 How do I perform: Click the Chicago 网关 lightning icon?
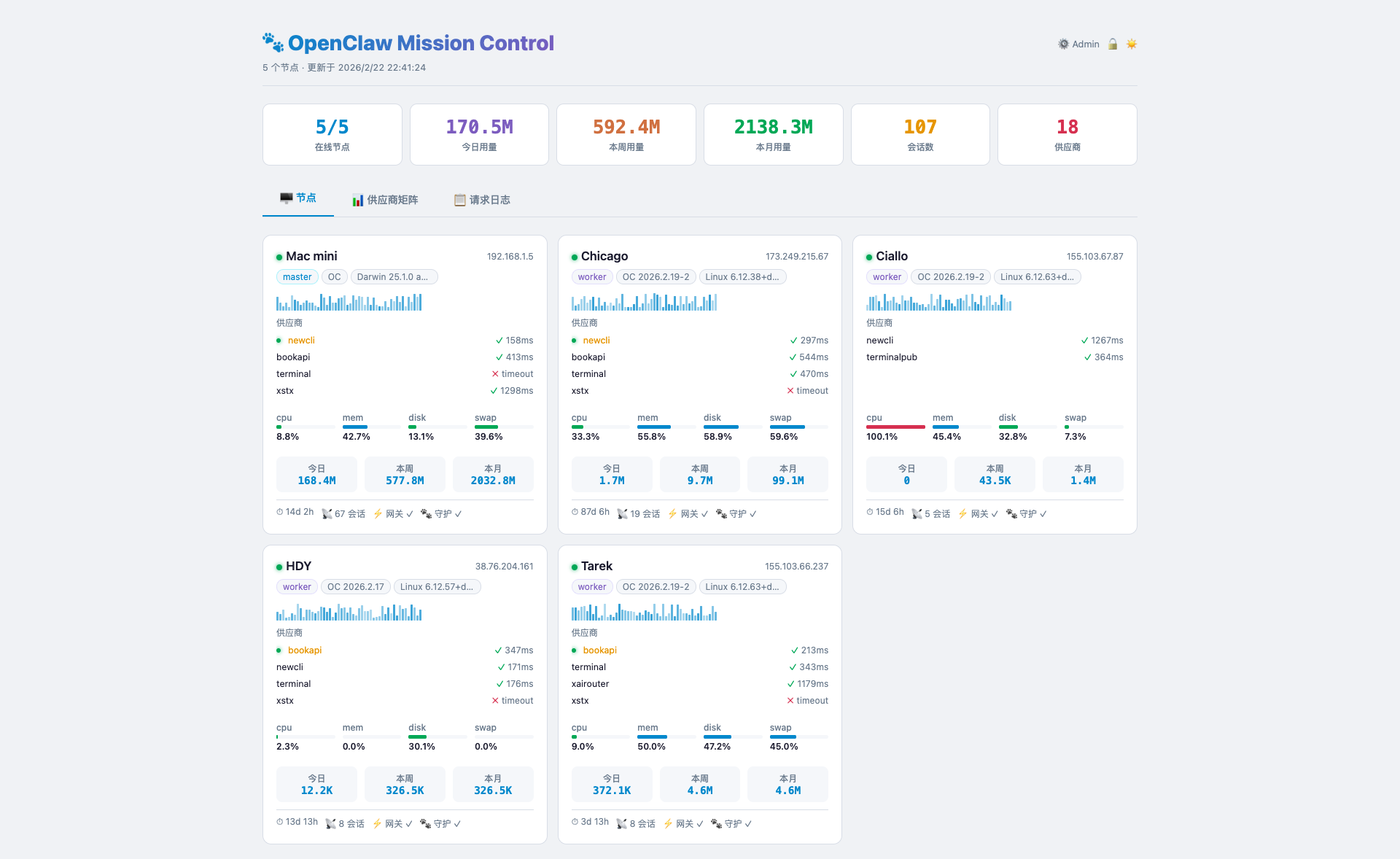pos(672,514)
